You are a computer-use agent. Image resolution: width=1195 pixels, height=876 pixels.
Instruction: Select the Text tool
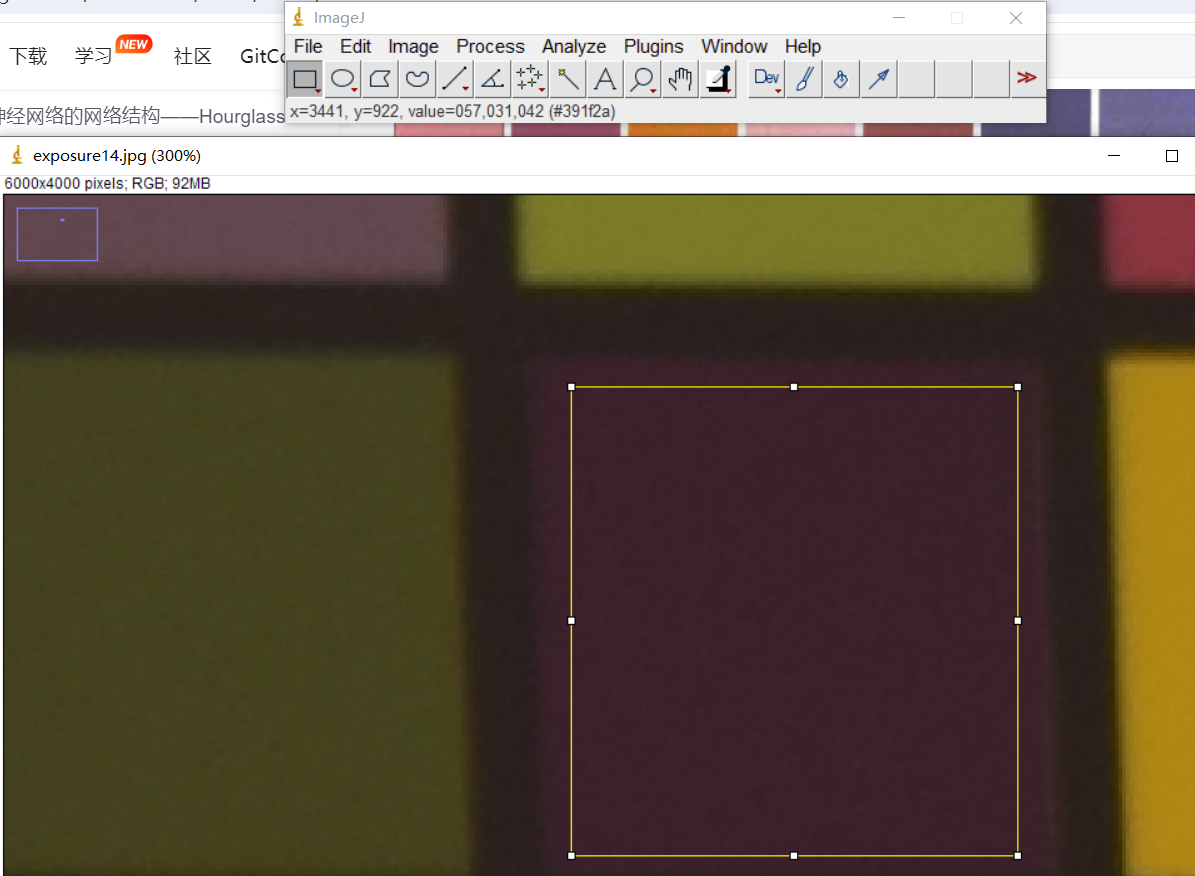pyautogui.click(x=605, y=79)
